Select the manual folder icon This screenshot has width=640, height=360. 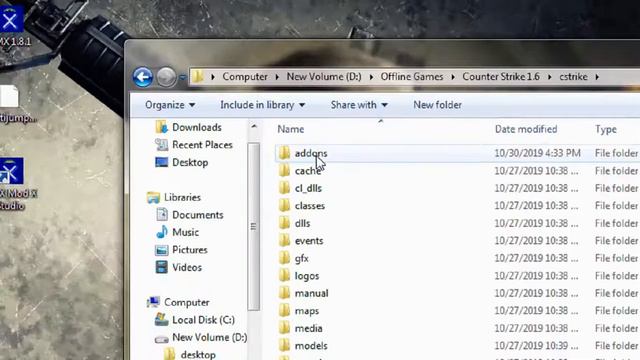coord(284,293)
